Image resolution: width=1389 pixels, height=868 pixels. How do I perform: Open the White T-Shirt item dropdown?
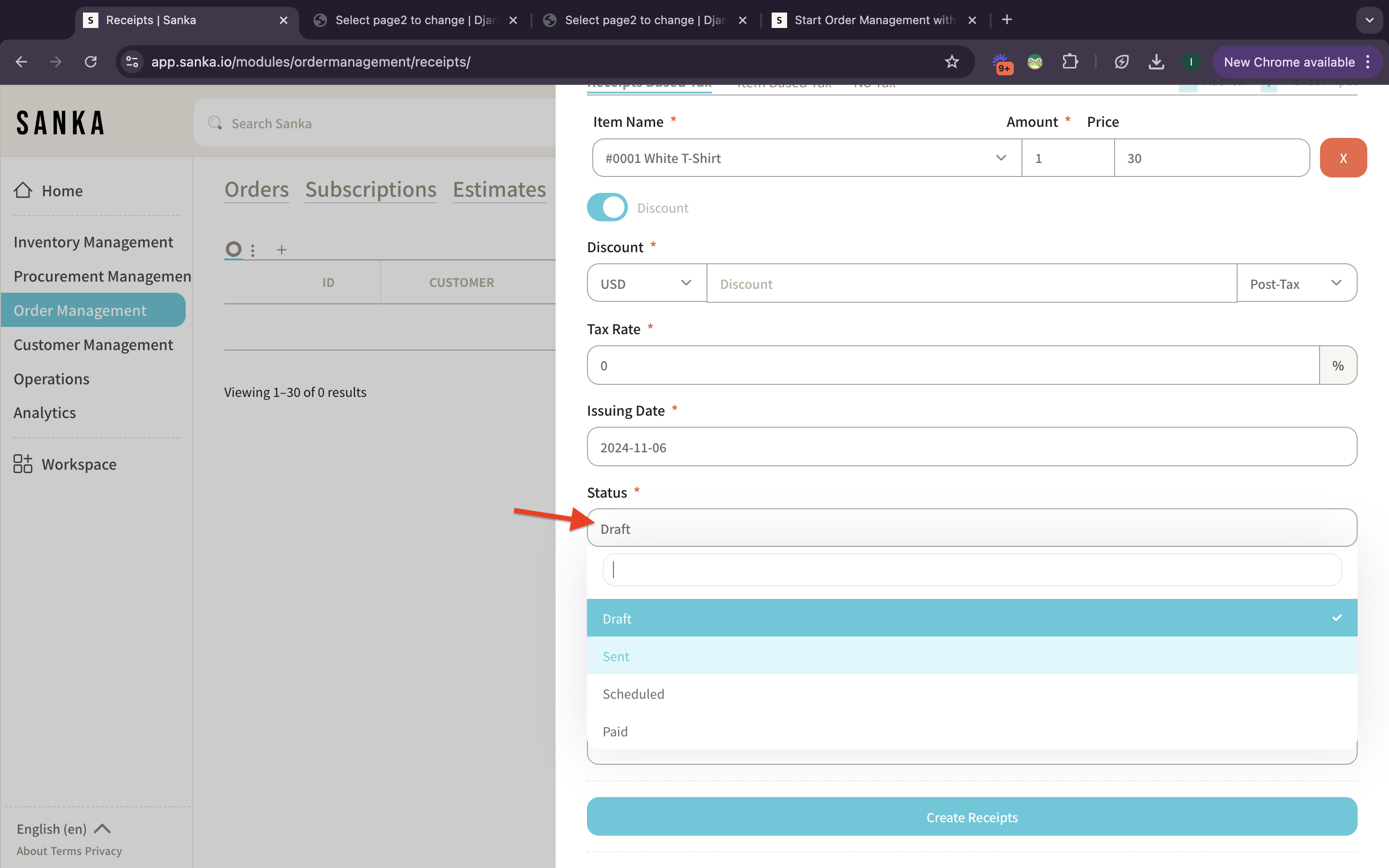(806, 158)
